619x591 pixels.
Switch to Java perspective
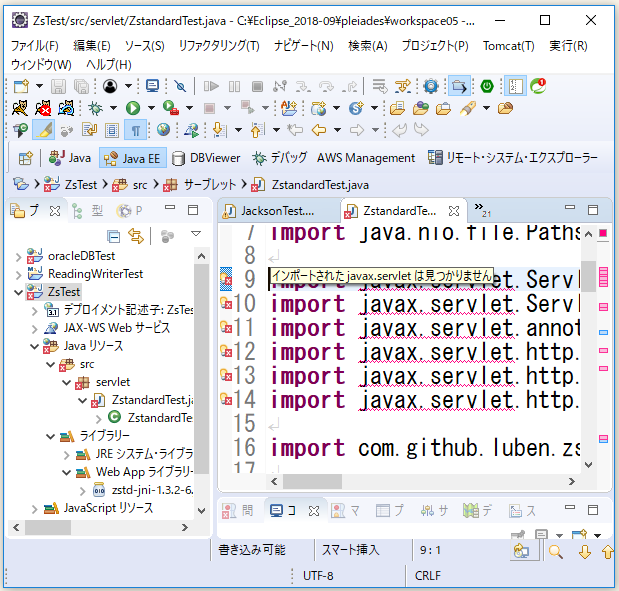click(69, 158)
